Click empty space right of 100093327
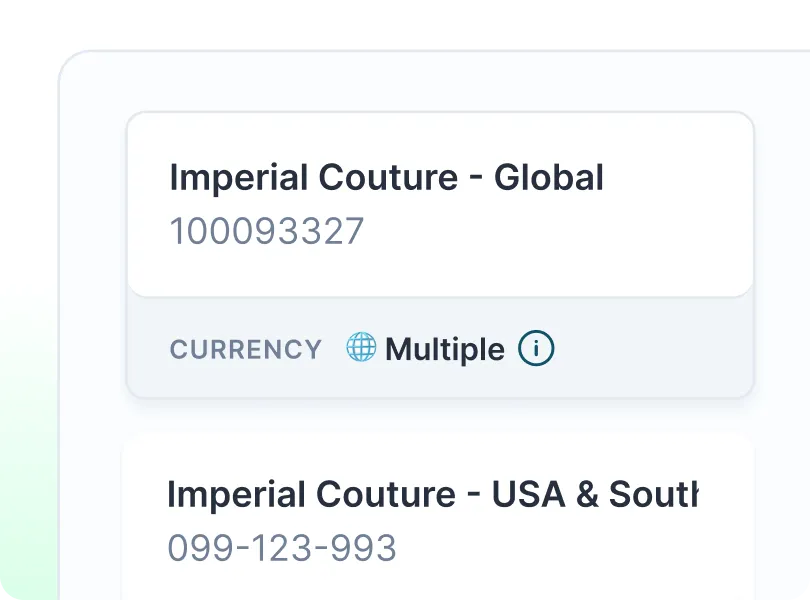 pos(560,232)
